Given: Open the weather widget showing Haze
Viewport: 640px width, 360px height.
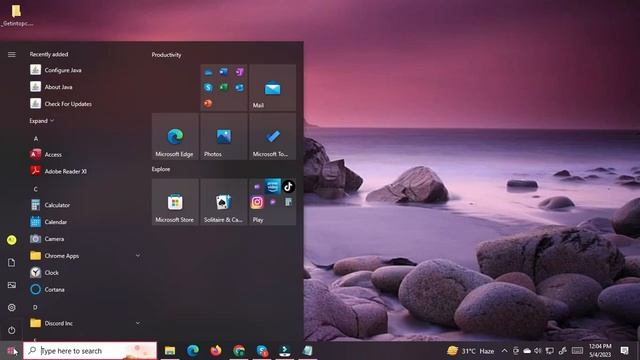Looking at the screenshot, I should 470,351.
